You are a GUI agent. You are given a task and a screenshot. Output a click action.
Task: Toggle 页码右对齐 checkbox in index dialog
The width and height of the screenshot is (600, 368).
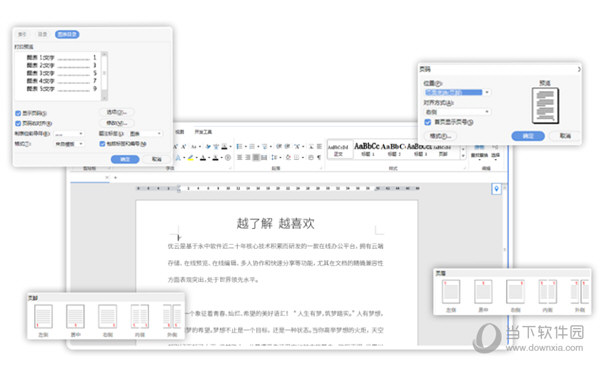coord(18,123)
